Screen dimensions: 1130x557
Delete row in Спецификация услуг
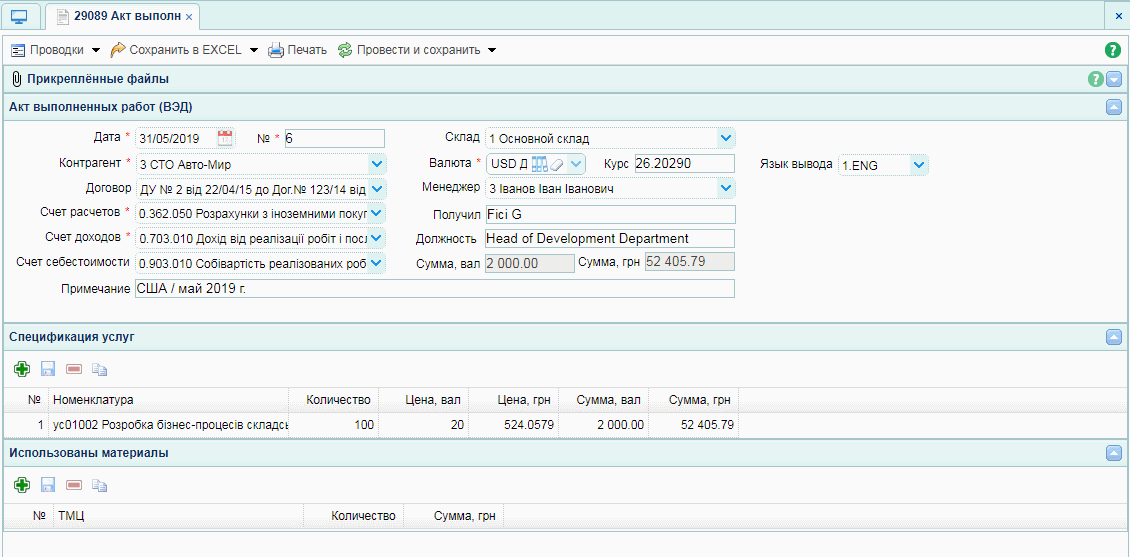(74, 370)
